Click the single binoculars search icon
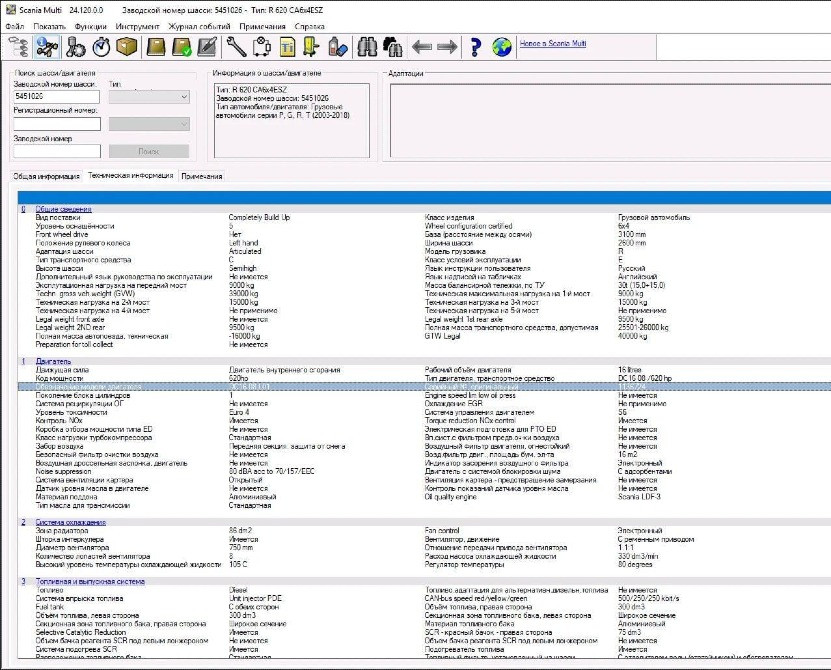 coord(367,47)
